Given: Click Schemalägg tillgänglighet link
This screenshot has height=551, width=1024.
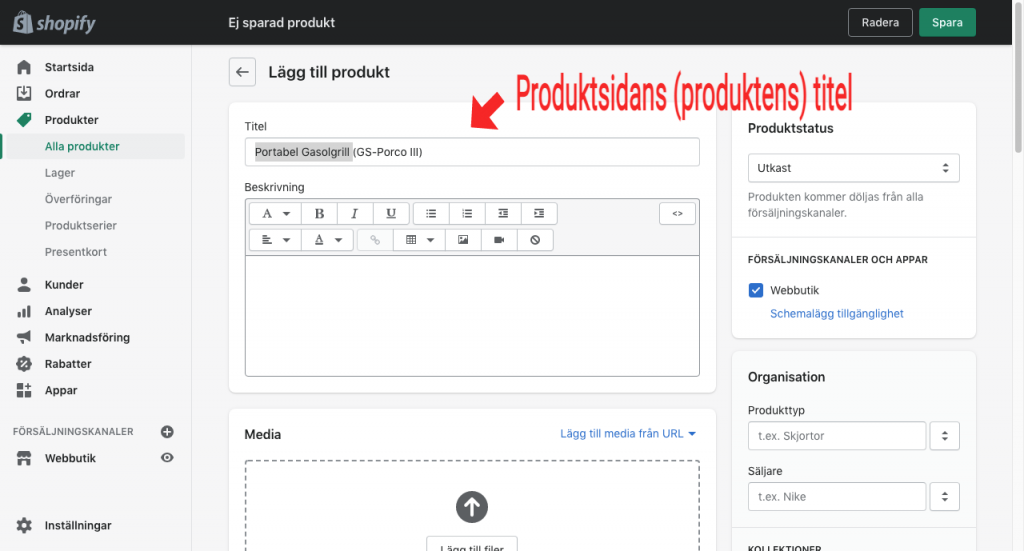Looking at the screenshot, I should point(837,313).
